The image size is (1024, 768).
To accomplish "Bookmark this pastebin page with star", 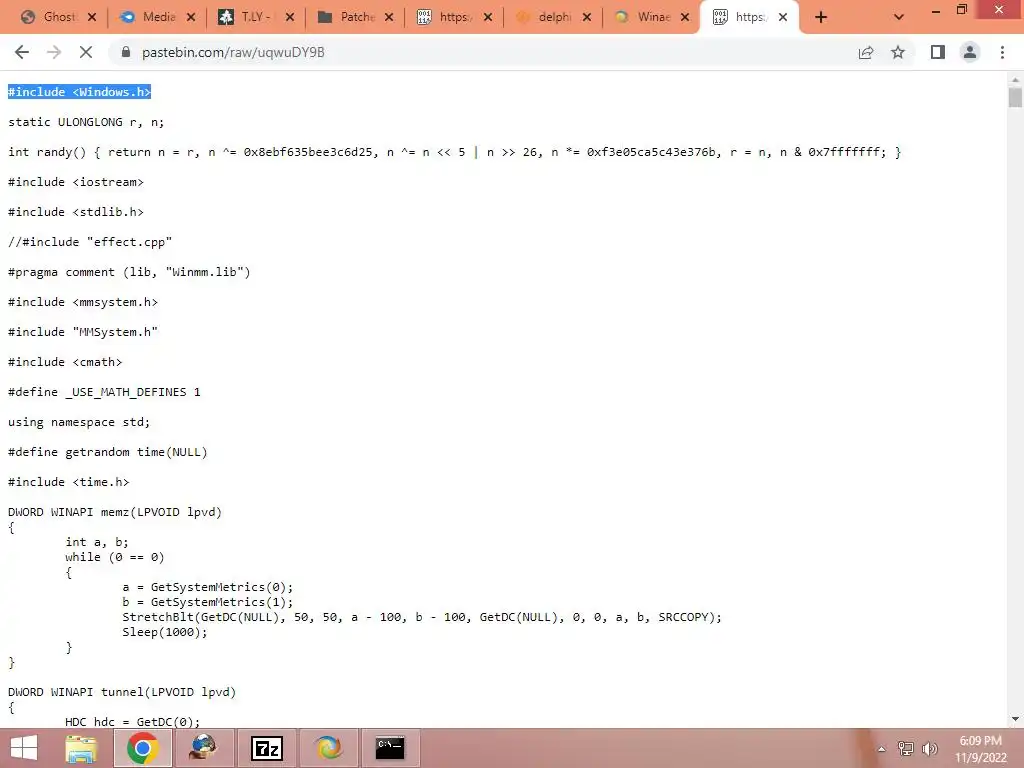I will coord(898,52).
